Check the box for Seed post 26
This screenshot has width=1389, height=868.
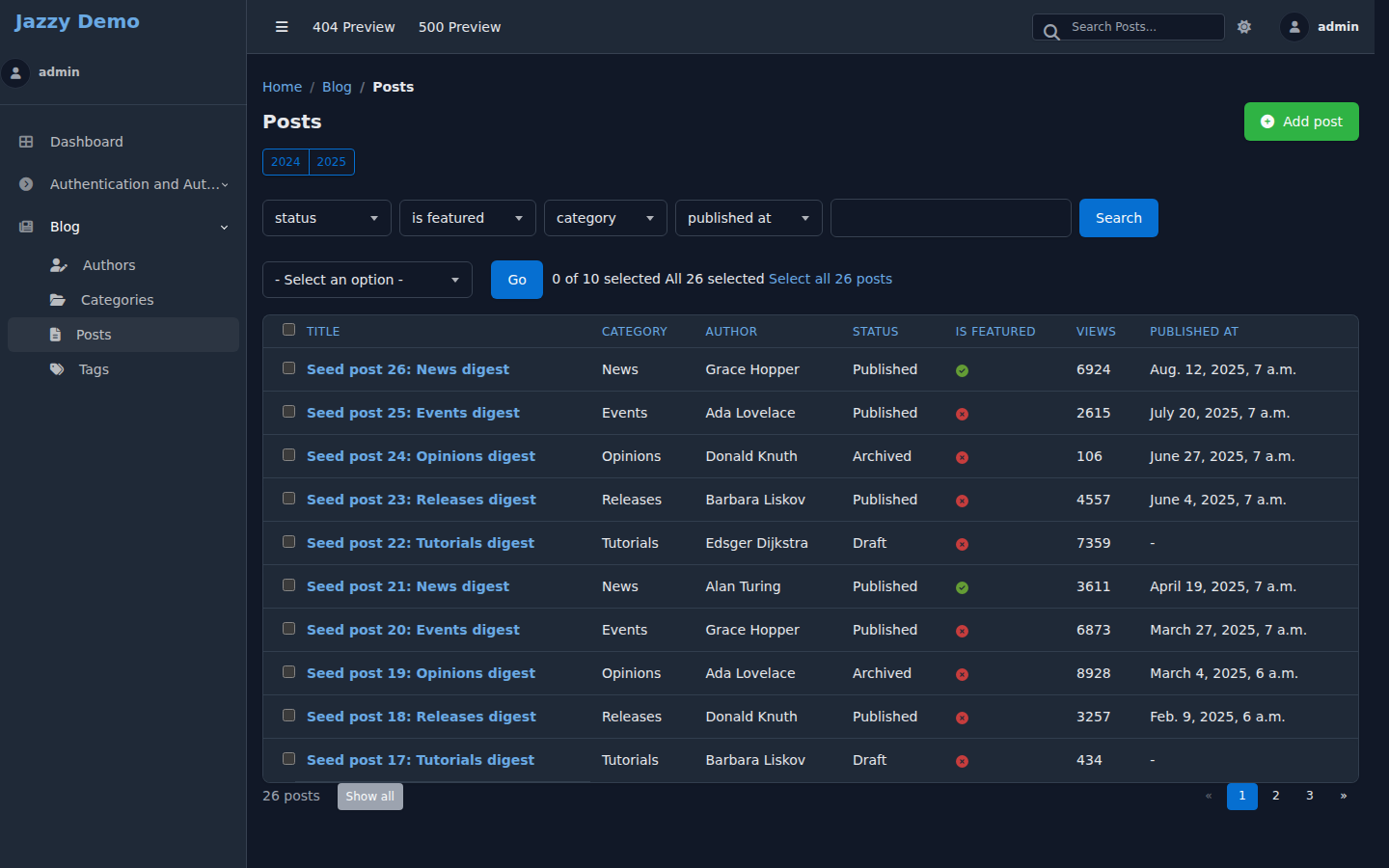(x=288, y=368)
